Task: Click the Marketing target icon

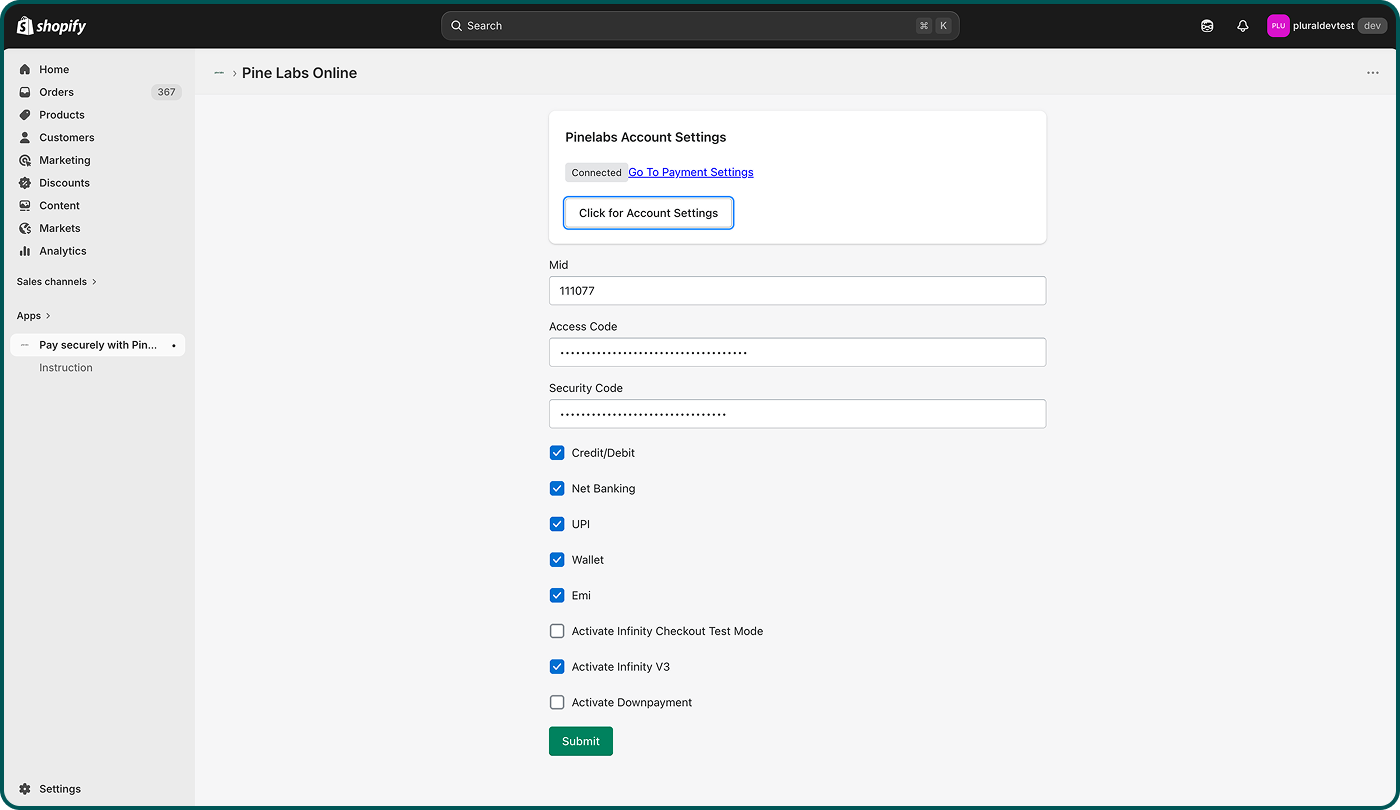Action: point(25,160)
